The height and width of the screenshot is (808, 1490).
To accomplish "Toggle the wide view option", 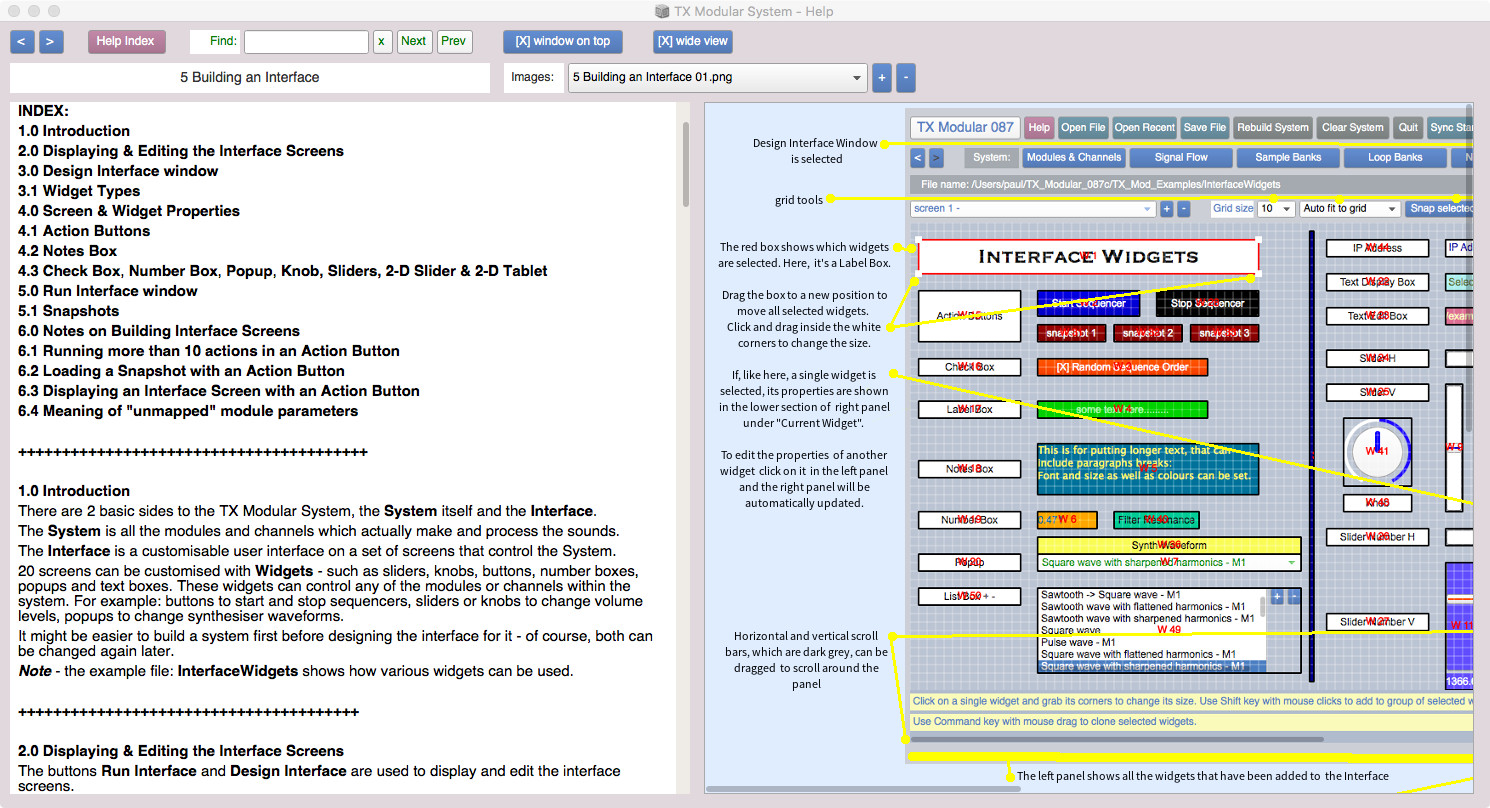I will coord(692,41).
